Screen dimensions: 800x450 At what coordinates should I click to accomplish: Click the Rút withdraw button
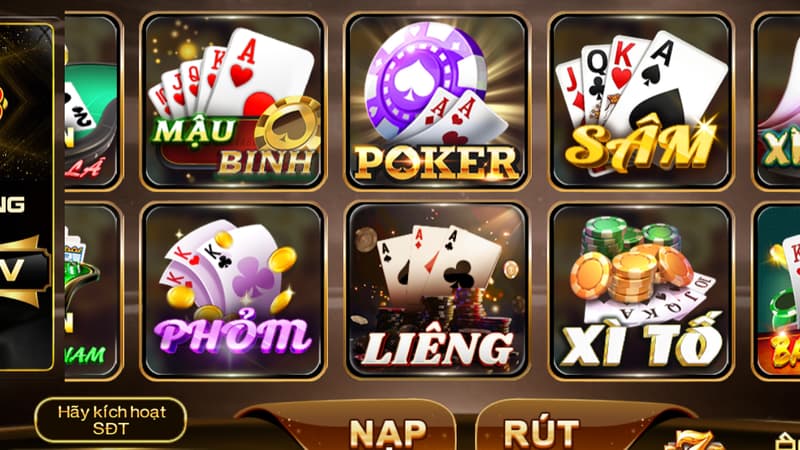point(541,432)
